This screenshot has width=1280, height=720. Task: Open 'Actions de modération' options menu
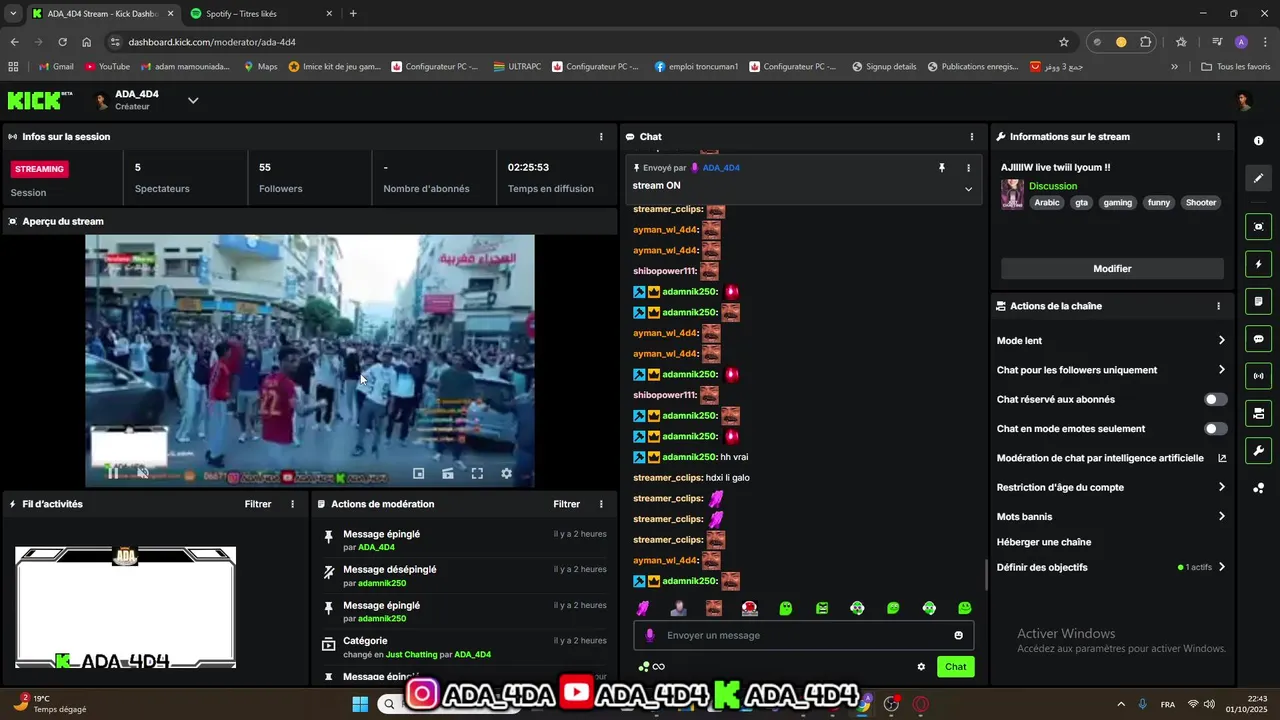click(601, 504)
